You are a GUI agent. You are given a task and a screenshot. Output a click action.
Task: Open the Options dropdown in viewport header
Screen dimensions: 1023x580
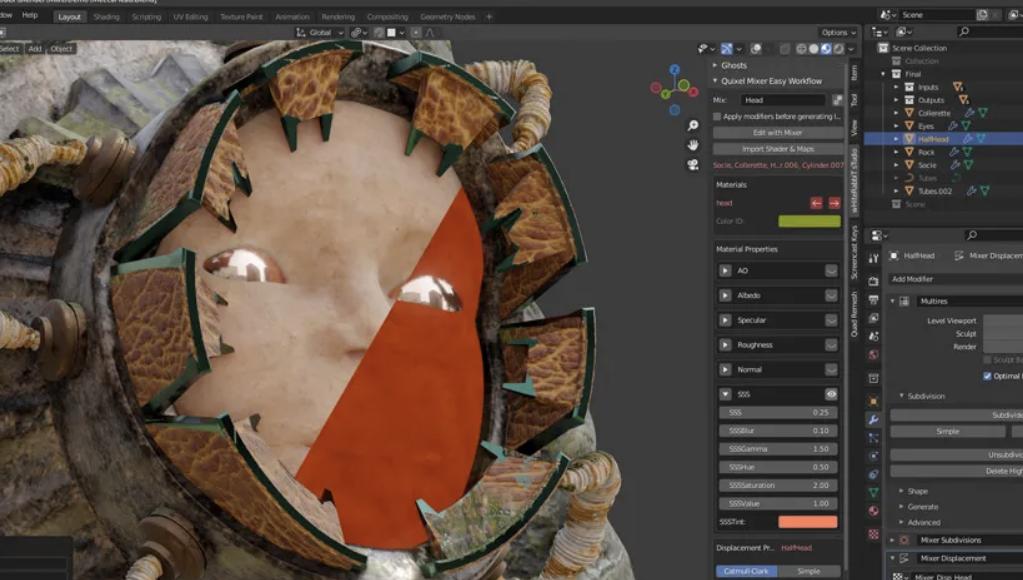point(838,32)
